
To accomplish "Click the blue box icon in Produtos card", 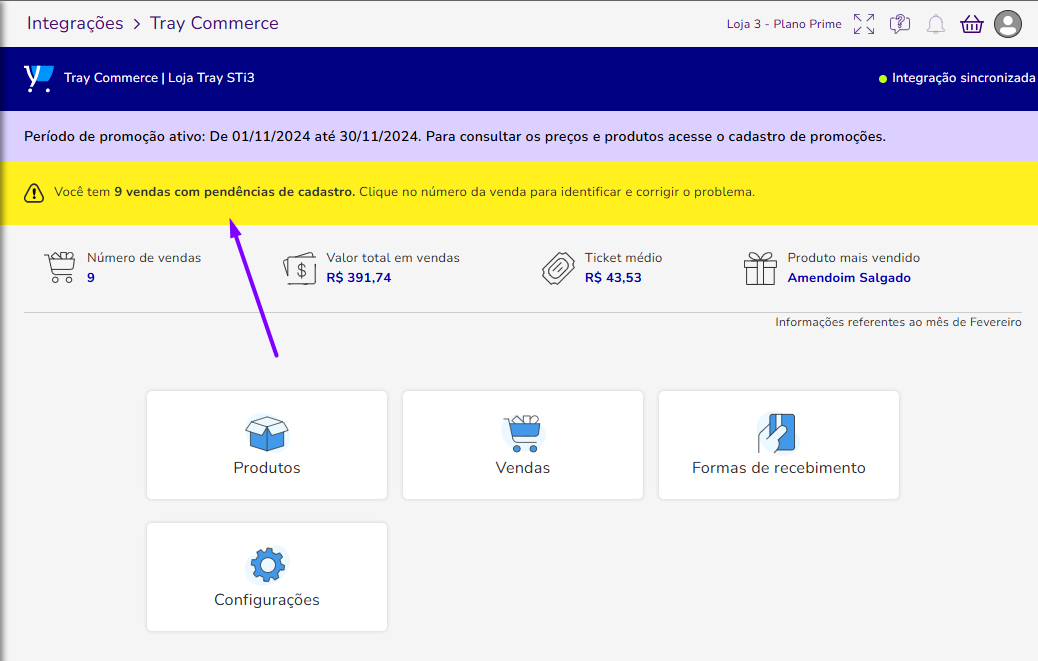I will (x=267, y=433).
